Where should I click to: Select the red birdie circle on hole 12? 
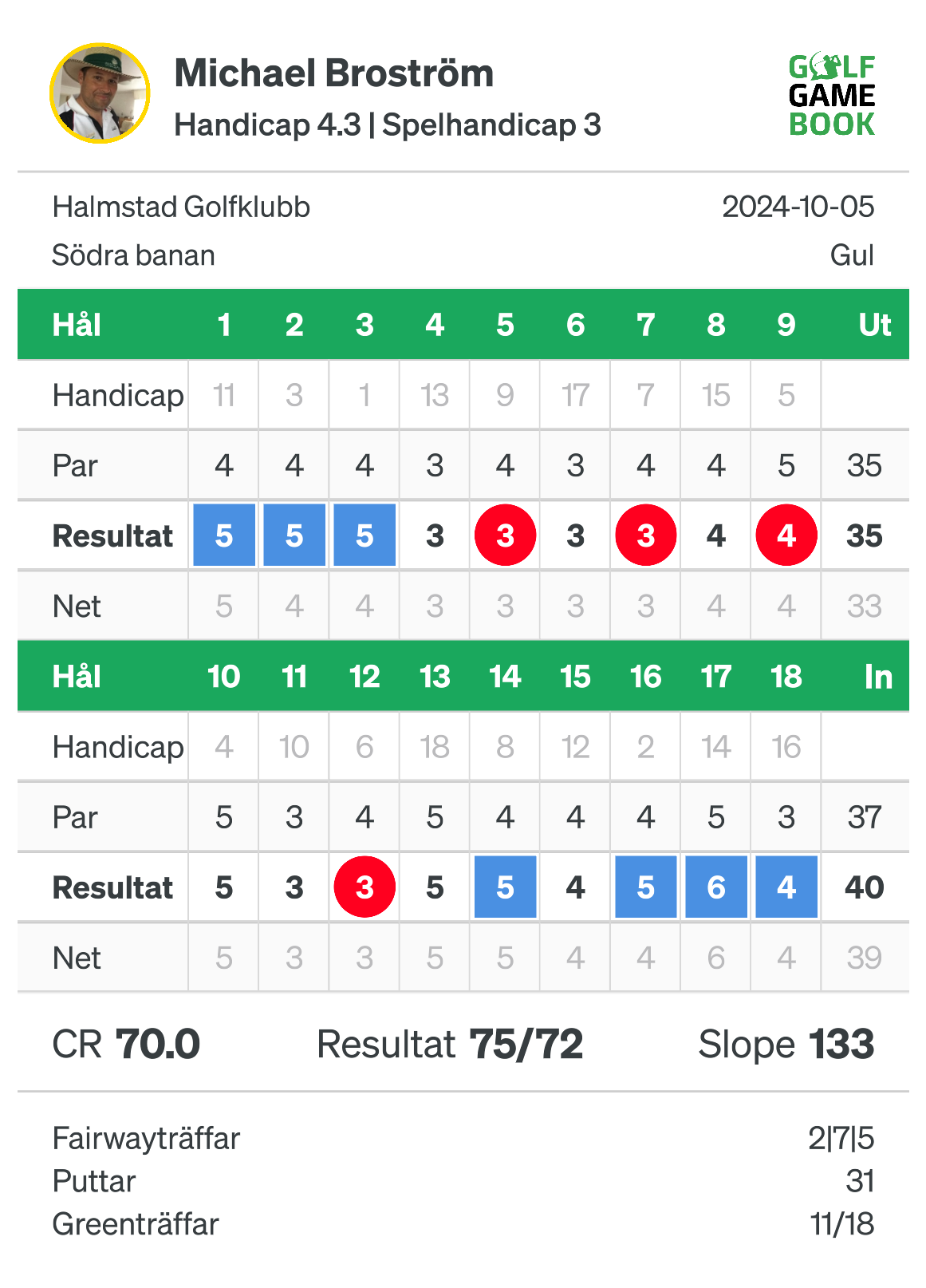click(x=364, y=887)
